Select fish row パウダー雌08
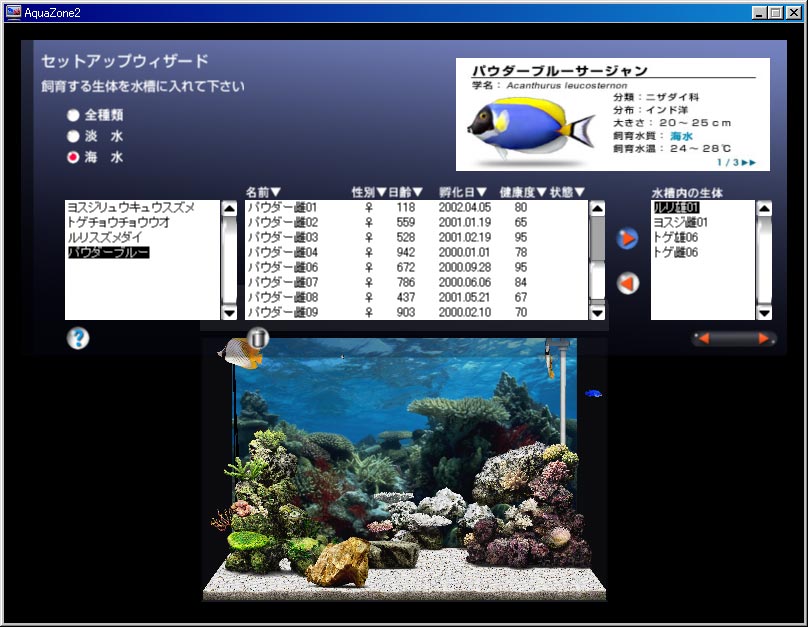This screenshot has width=808, height=627. (416, 297)
